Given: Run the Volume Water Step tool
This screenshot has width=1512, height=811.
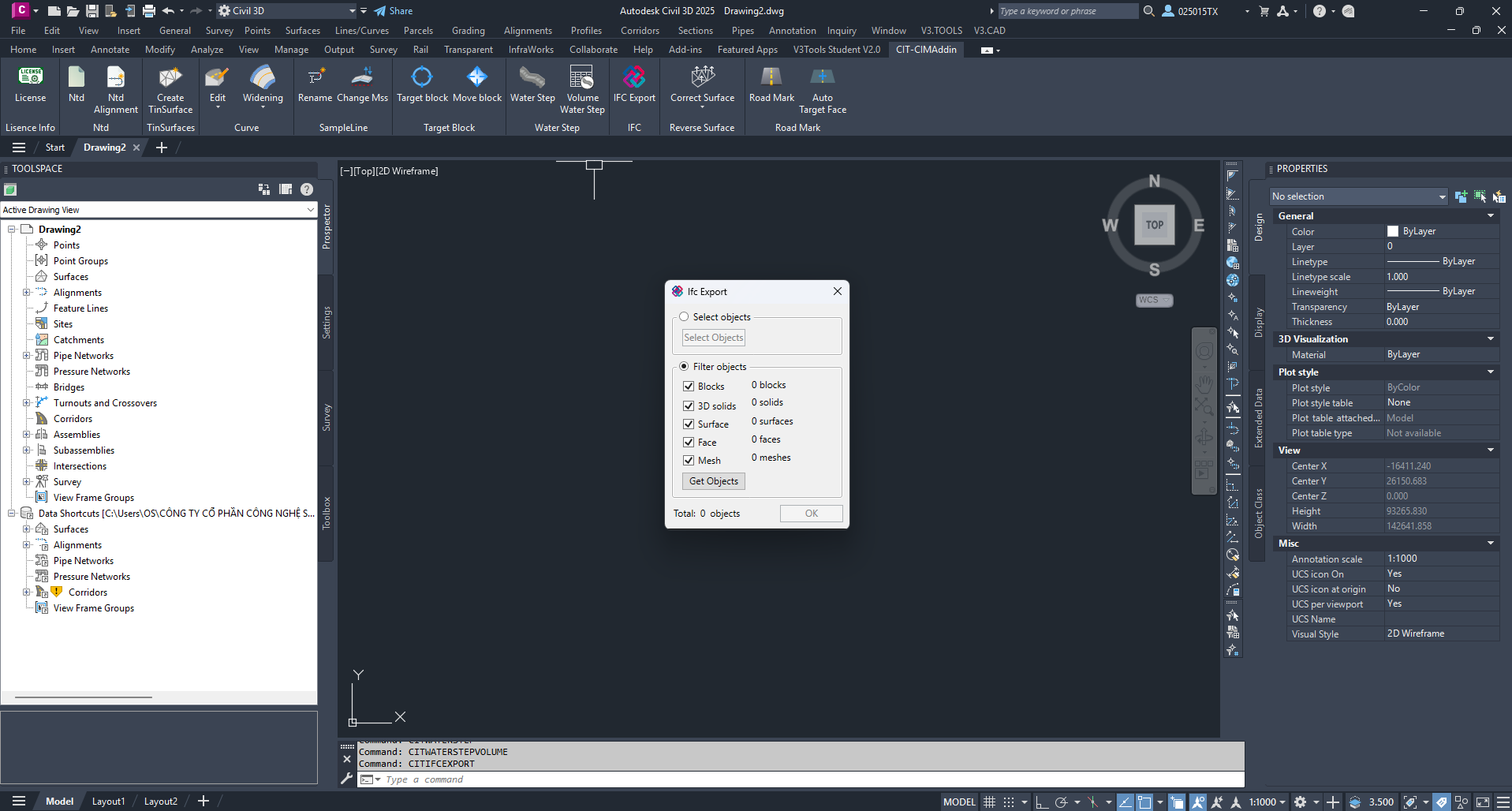Looking at the screenshot, I should coord(582,90).
